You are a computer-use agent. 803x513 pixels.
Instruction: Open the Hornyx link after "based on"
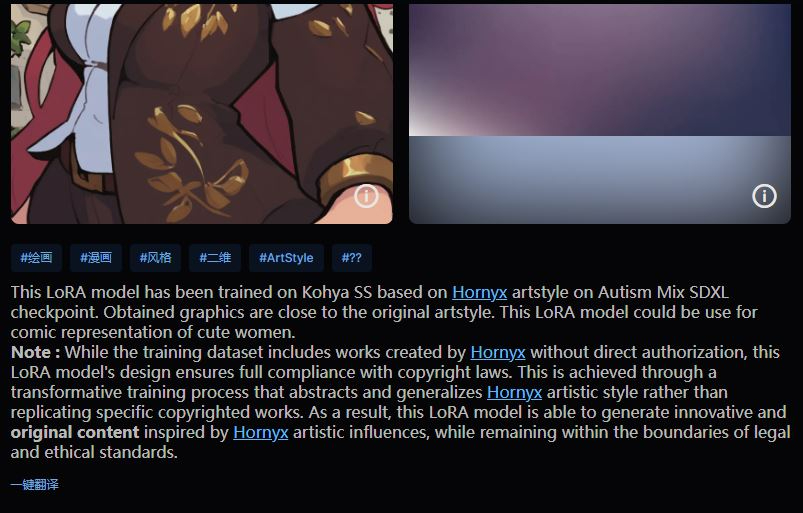(479, 292)
